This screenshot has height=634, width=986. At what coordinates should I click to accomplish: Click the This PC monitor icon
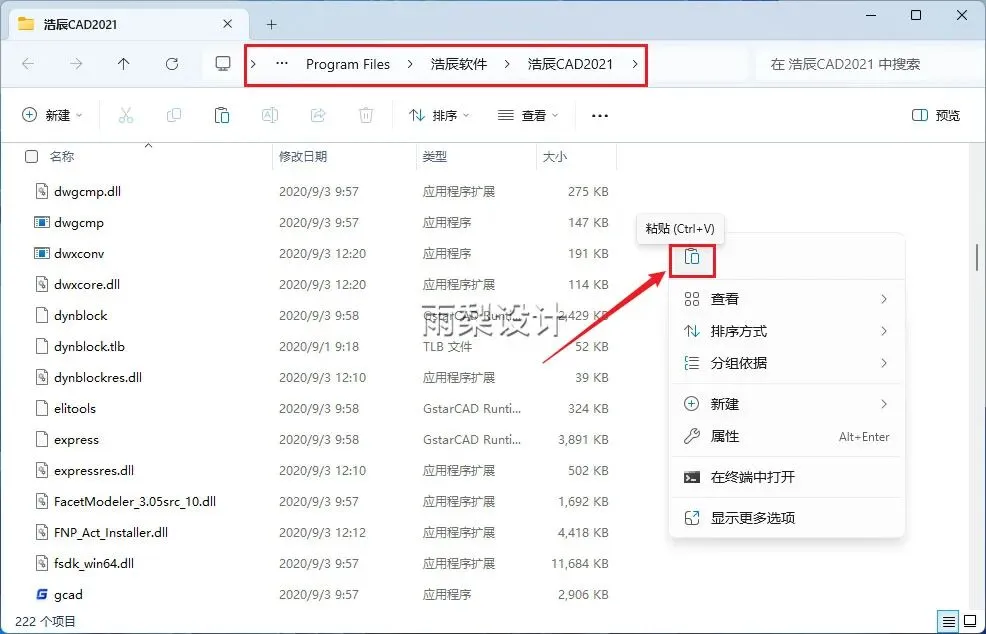click(x=223, y=64)
